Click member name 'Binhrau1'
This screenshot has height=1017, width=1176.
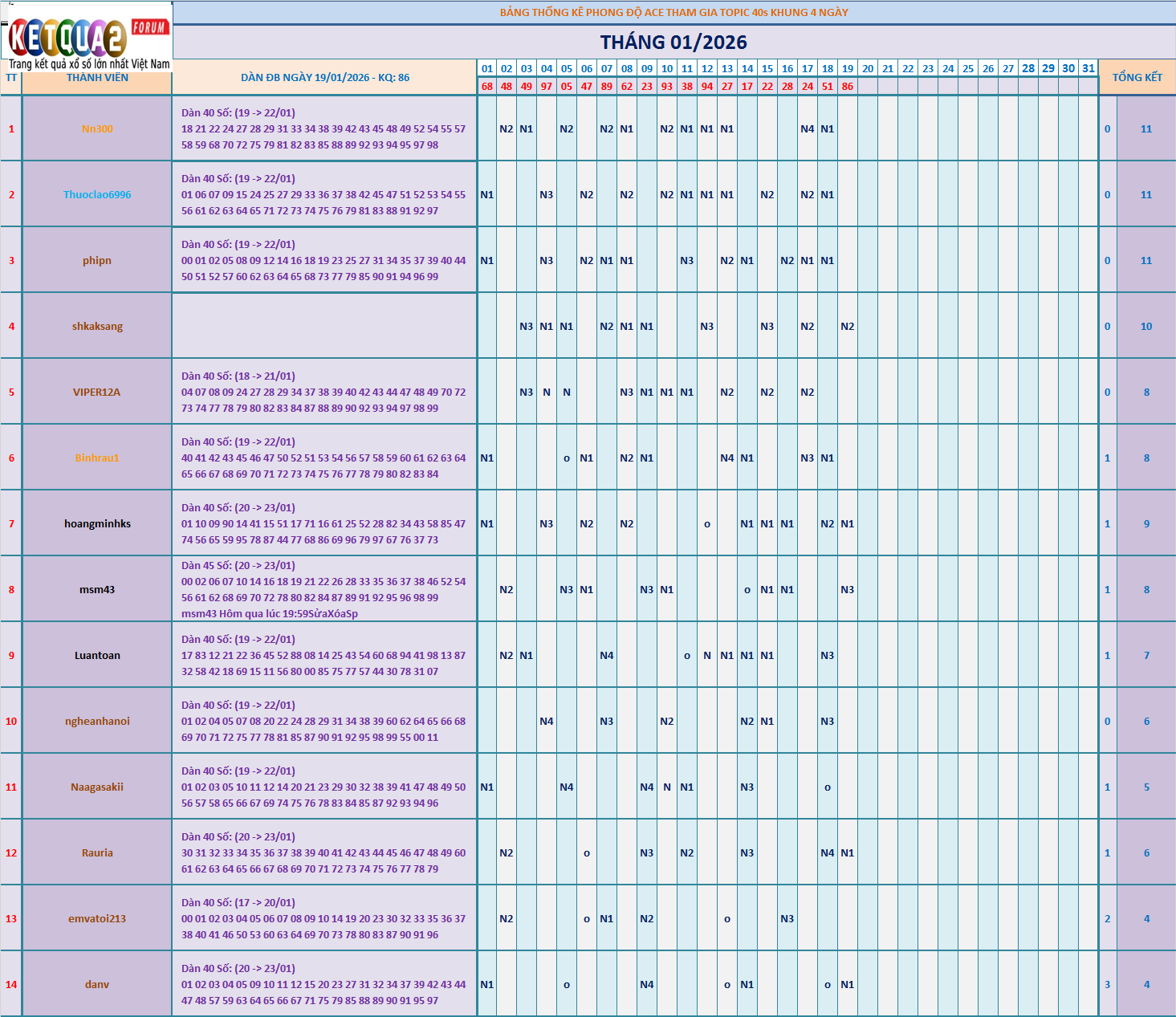click(x=97, y=458)
